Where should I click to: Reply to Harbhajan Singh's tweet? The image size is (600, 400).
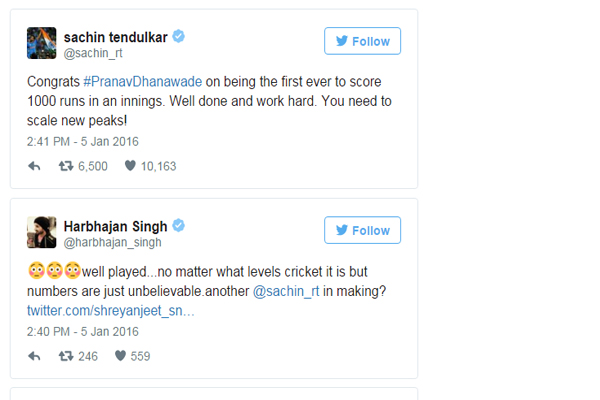[x=34, y=355]
